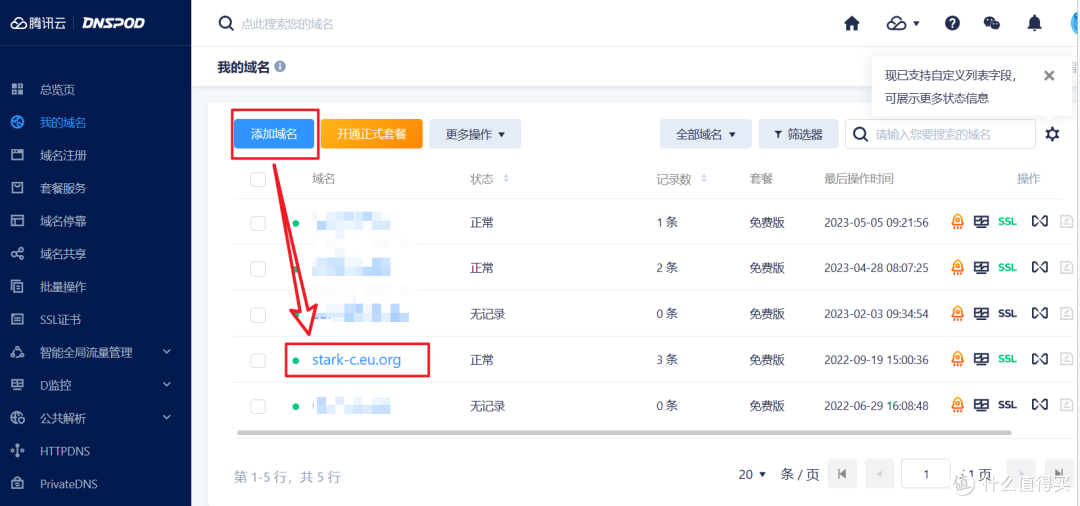The width and height of the screenshot is (1080, 506).
Task: Click SSL icon in 2023-05-05 09:21:56 row
Action: click(x=1007, y=222)
